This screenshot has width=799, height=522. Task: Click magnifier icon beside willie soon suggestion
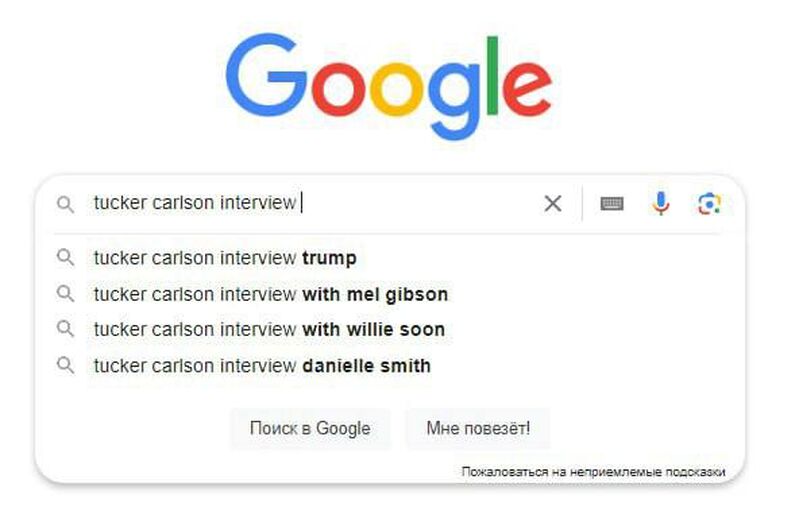pyautogui.click(x=66, y=329)
